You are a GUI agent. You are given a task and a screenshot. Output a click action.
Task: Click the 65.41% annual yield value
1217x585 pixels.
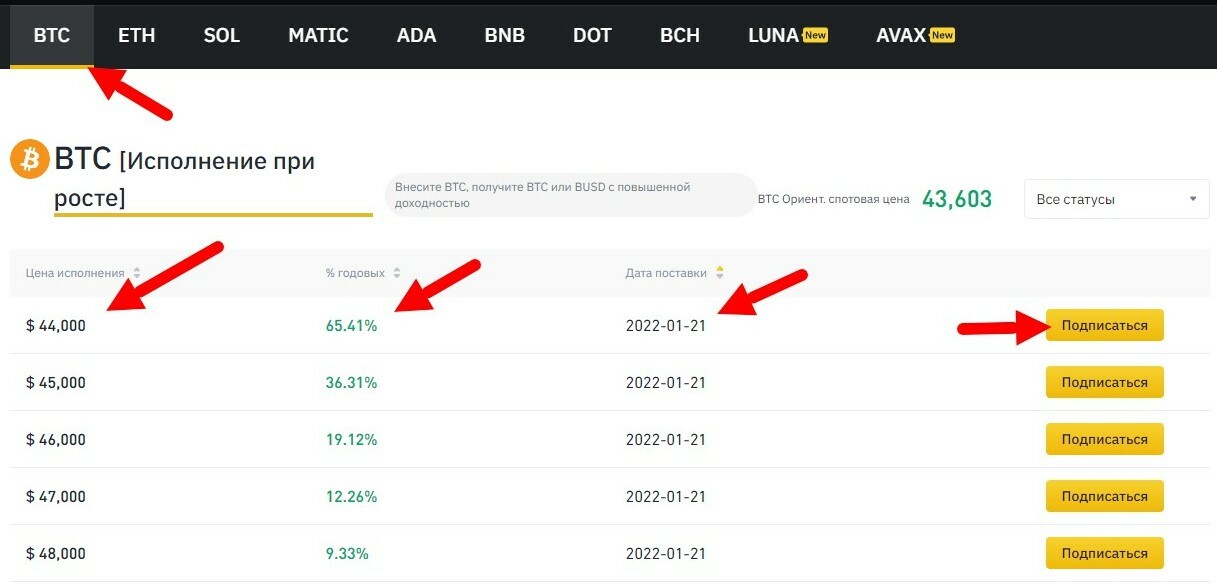click(x=351, y=325)
